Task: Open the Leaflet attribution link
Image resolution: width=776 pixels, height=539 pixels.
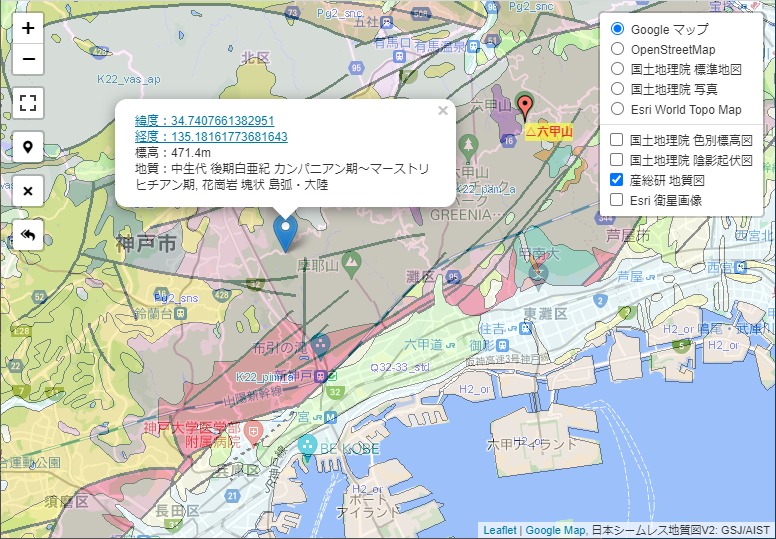Action: tap(500, 530)
